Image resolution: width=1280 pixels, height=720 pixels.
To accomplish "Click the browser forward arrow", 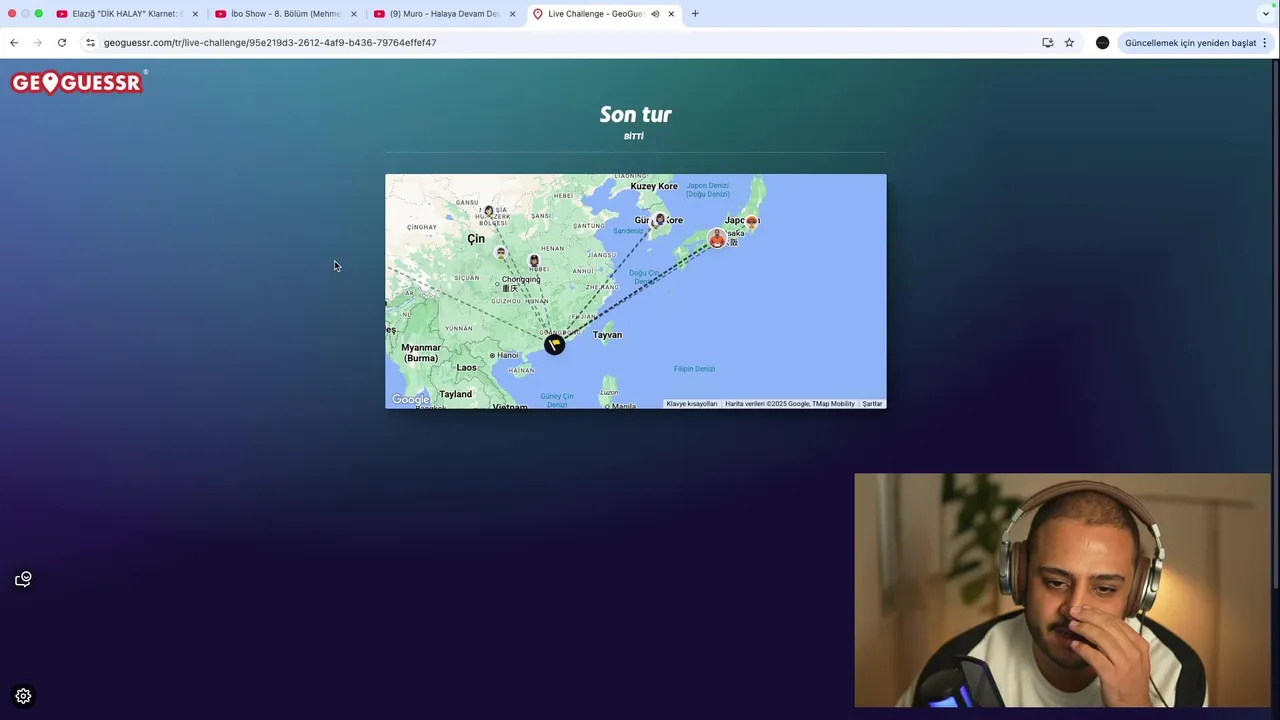I will 38,43.
